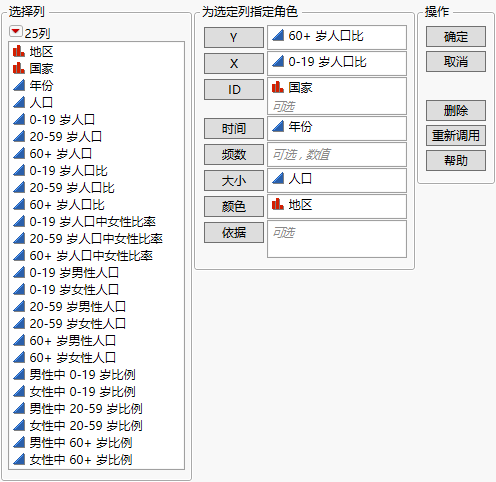
Task: Click the ID role button
Action: click(234, 89)
